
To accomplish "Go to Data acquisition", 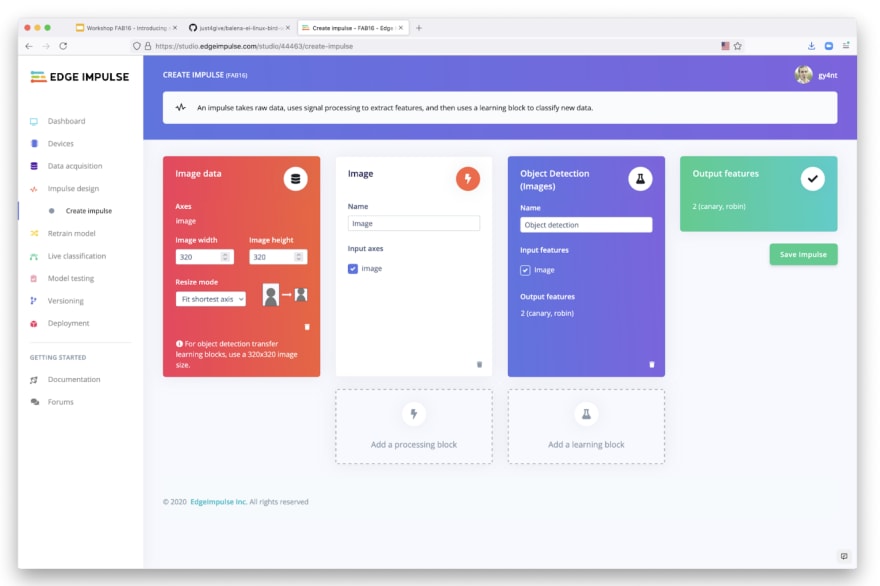I will pos(75,166).
